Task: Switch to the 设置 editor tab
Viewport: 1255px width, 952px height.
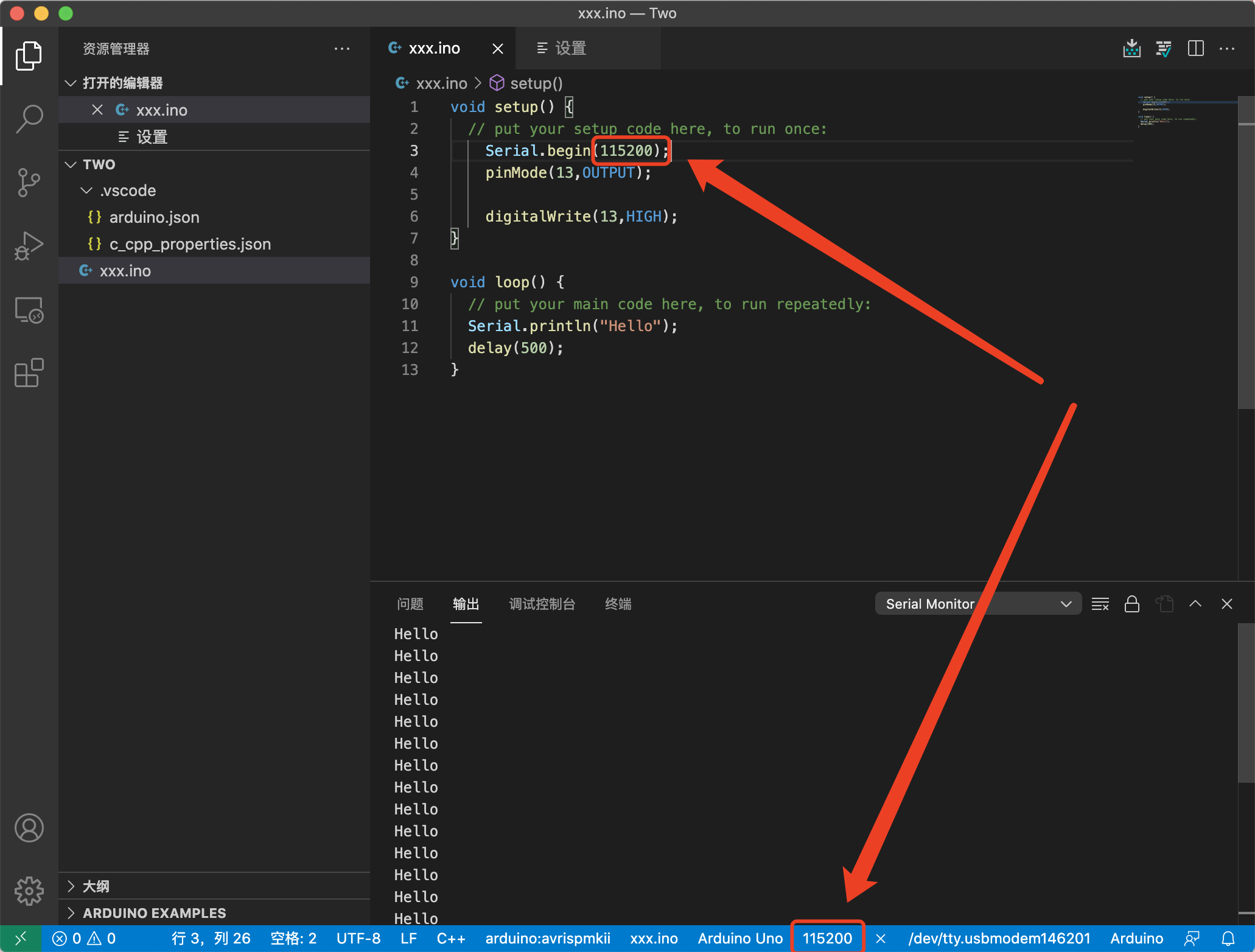Action: tap(570, 48)
